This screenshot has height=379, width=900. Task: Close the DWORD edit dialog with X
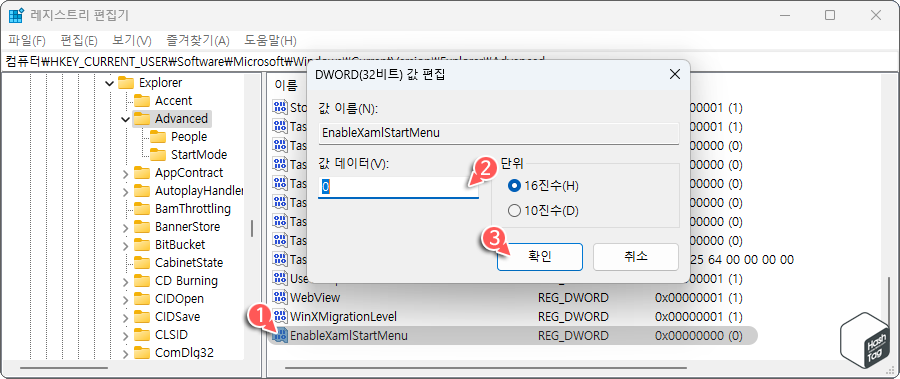(x=674, y=74)
